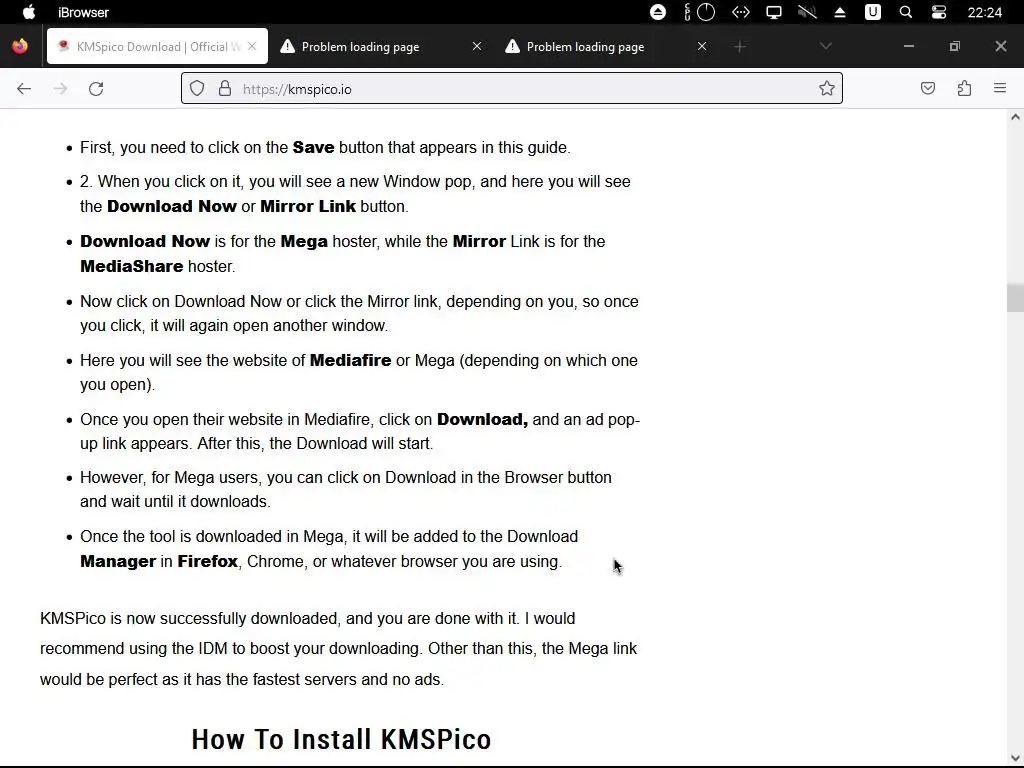1024x768 pixels.
Task: Open the Extensions puzzle icon
Action: (964, 88)
